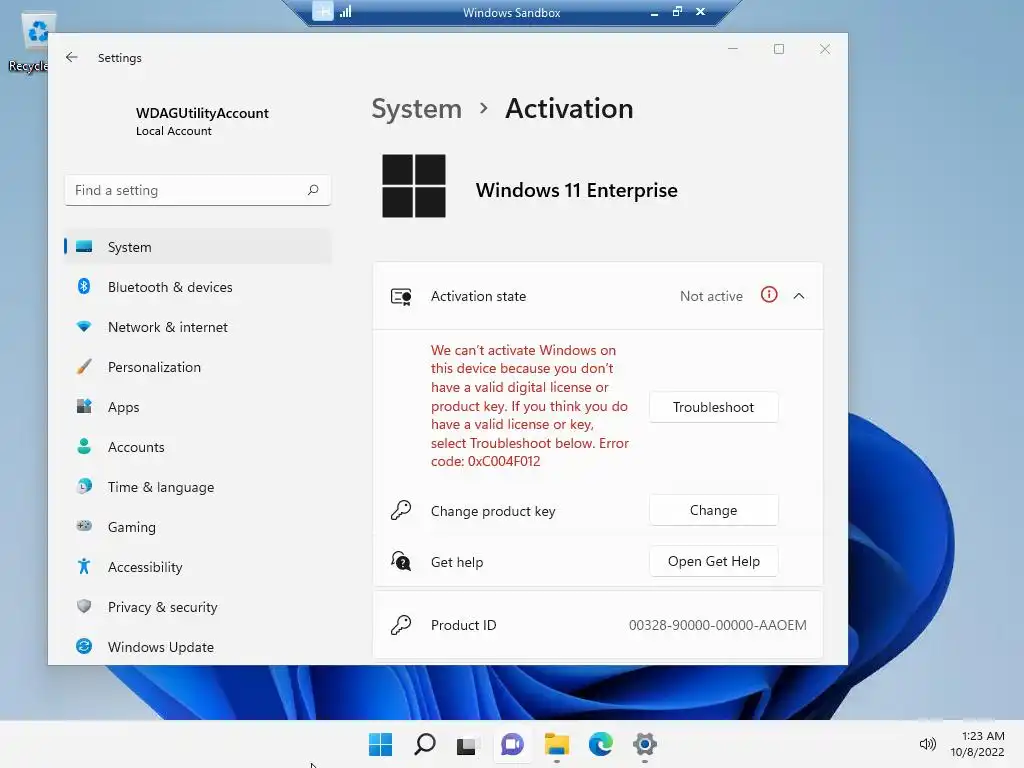Click the Bluetooth icon in sidebar

tap(84, 286)
